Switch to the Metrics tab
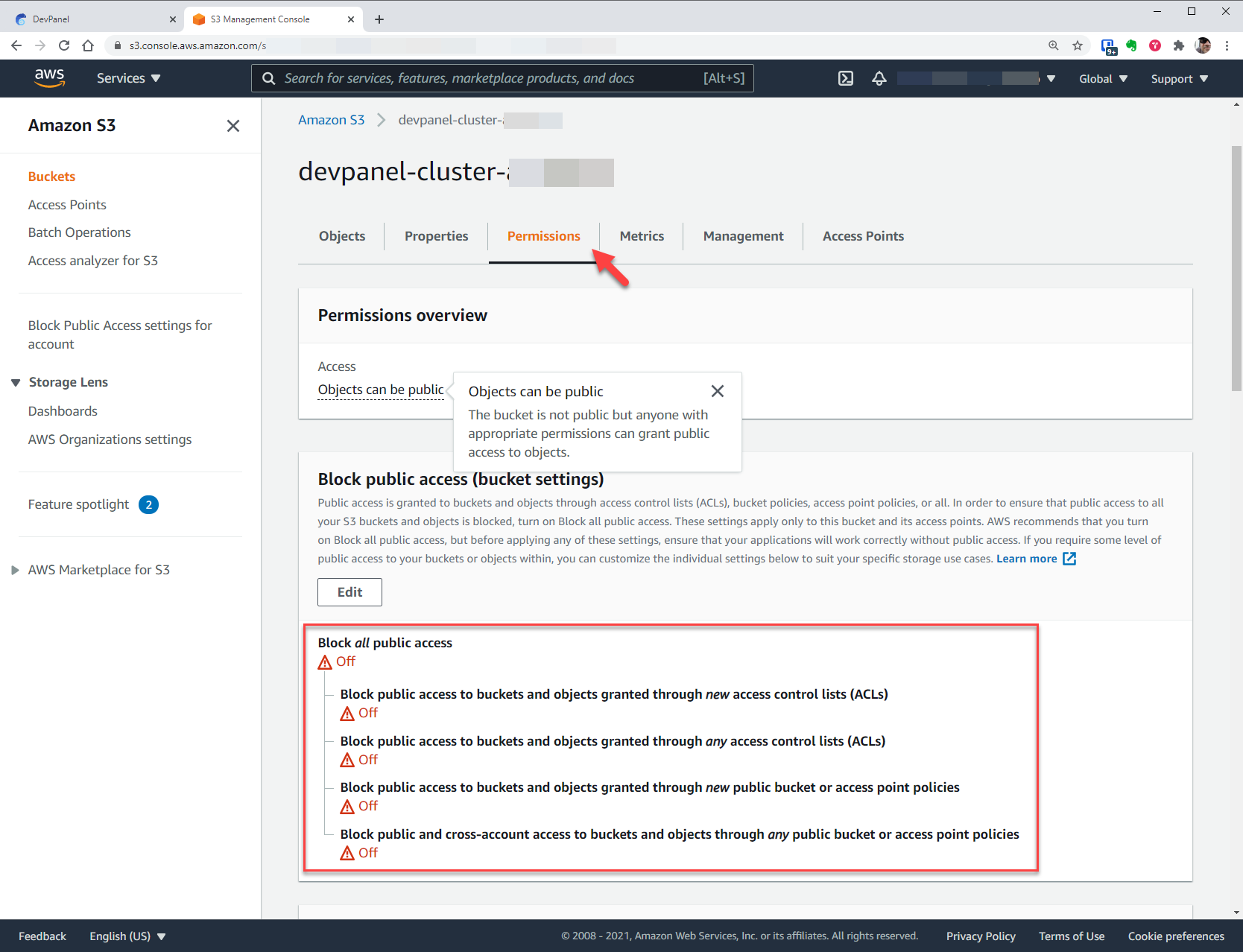1243x952 pixels. tap(642, 236)
